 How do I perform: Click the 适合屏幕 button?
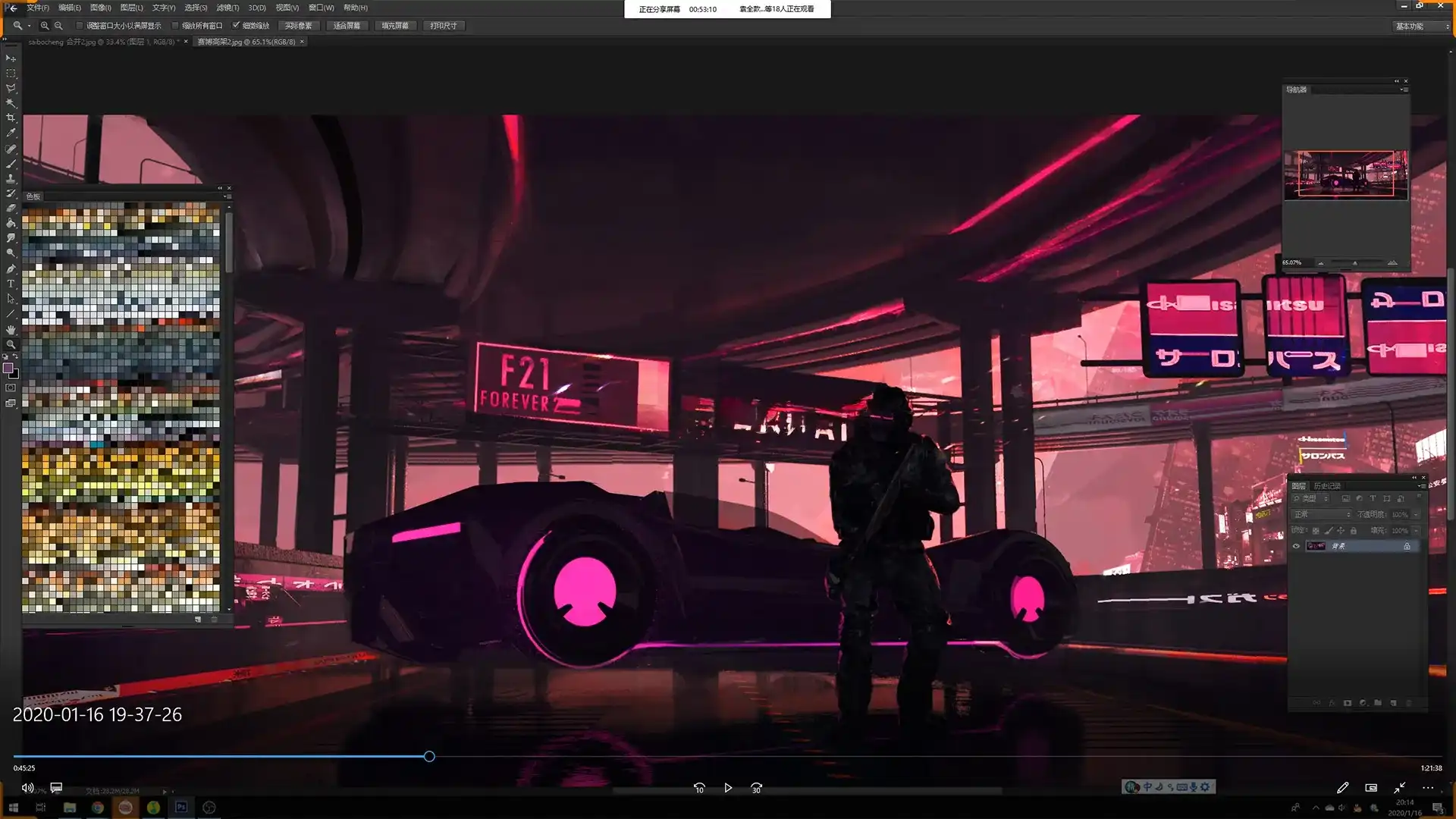tap(347, 26)
